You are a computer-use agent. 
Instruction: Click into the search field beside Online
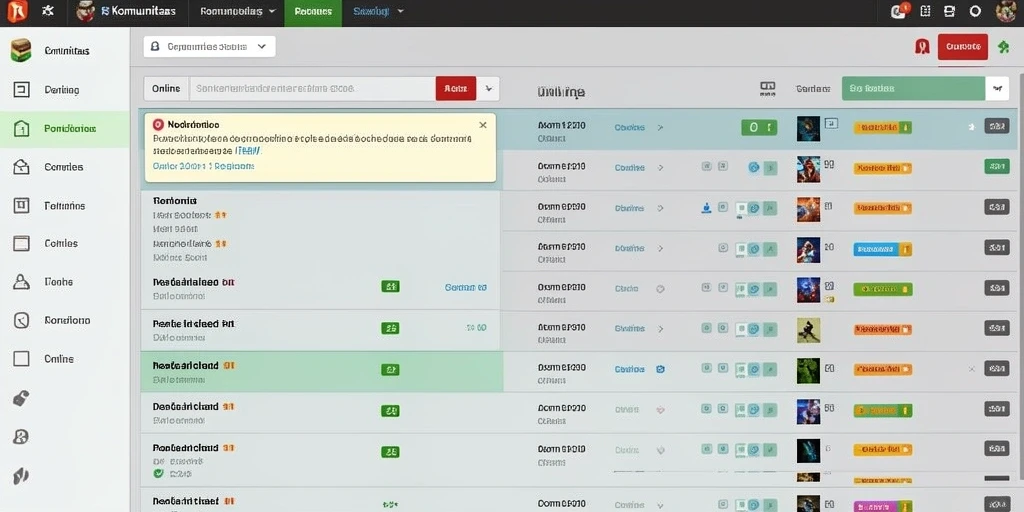click(x=312, y=88)
